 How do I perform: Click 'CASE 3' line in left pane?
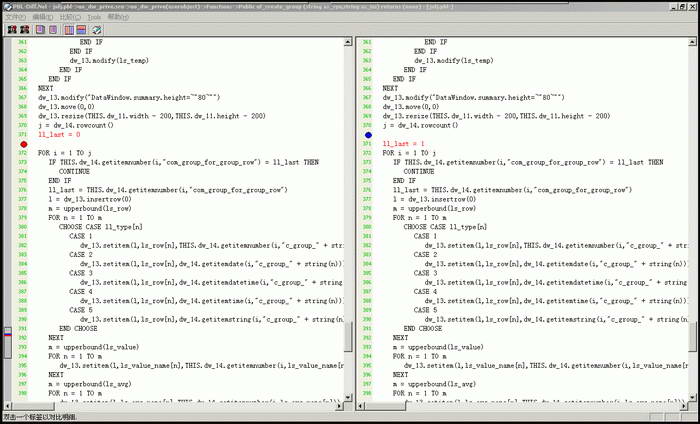(x=81, y=273)
